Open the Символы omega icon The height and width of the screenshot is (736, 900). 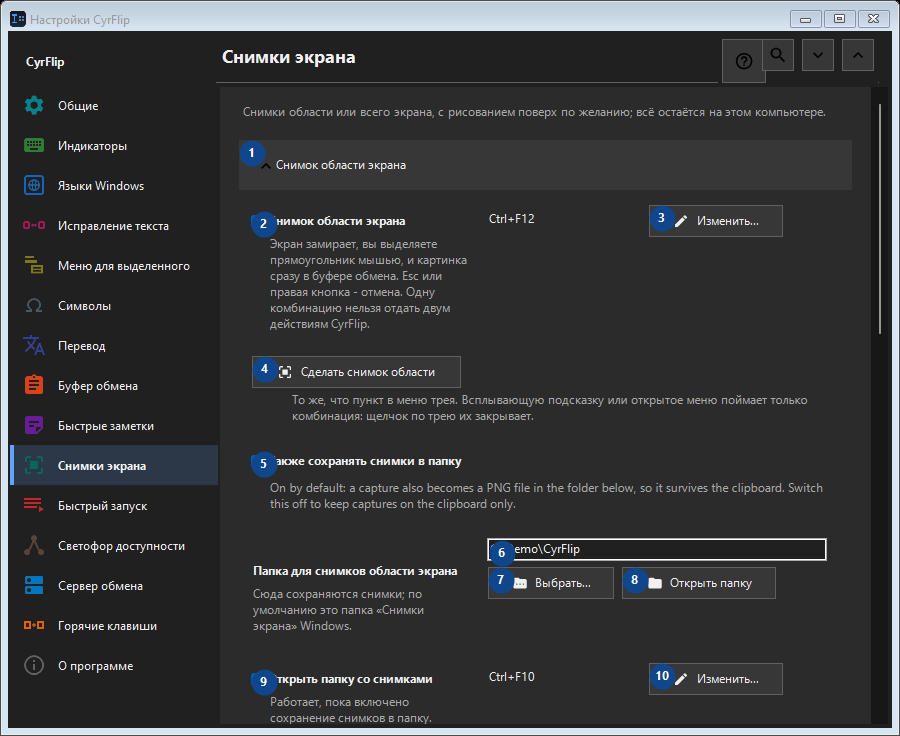(x=34, y=305)
